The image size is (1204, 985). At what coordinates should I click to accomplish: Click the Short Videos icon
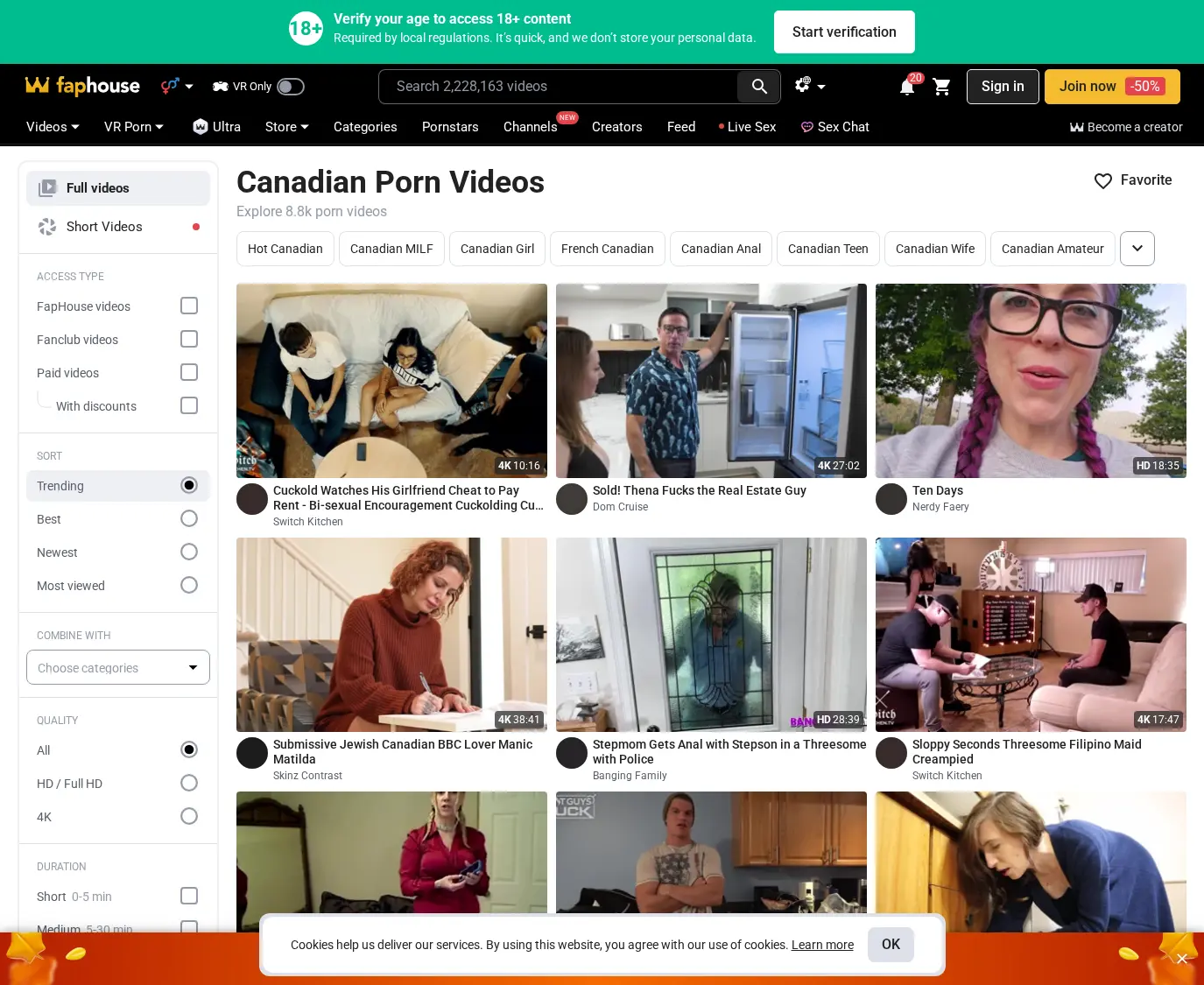47,227
